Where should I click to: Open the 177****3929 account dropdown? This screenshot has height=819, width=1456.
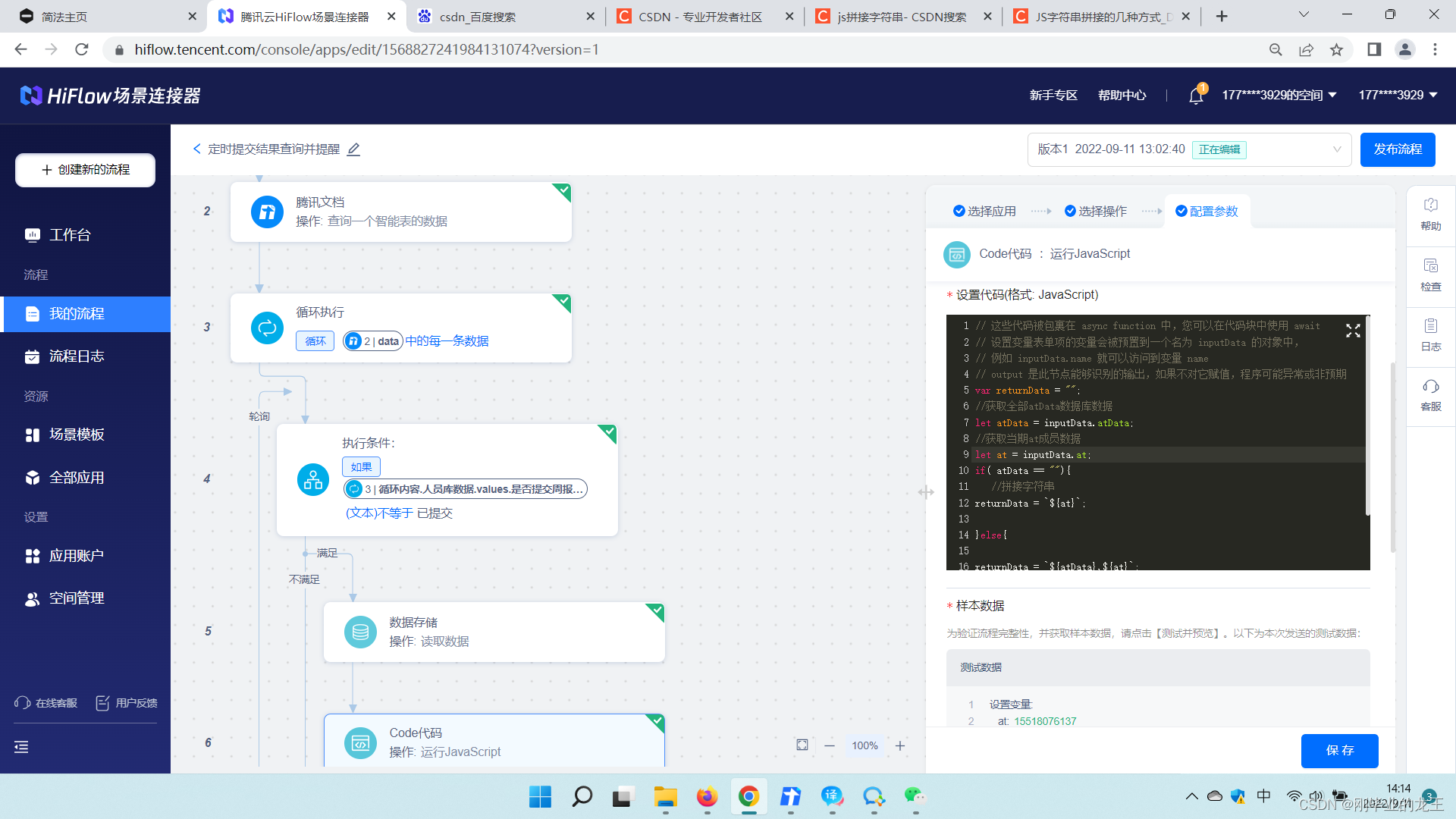(x=1397, y=96)
